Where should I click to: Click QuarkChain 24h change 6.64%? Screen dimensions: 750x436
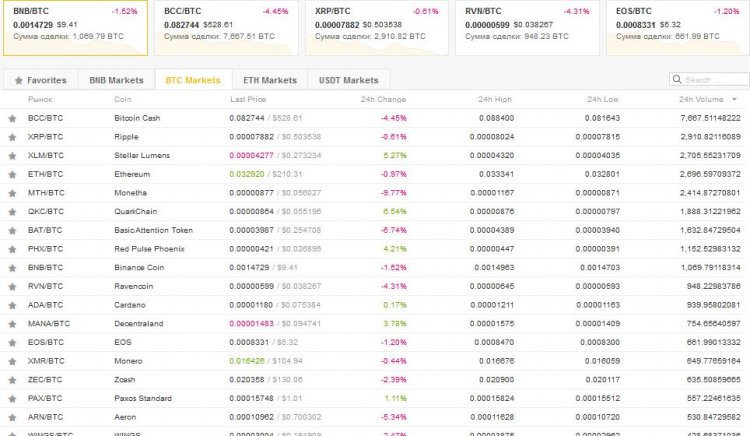tap(395, 211)
